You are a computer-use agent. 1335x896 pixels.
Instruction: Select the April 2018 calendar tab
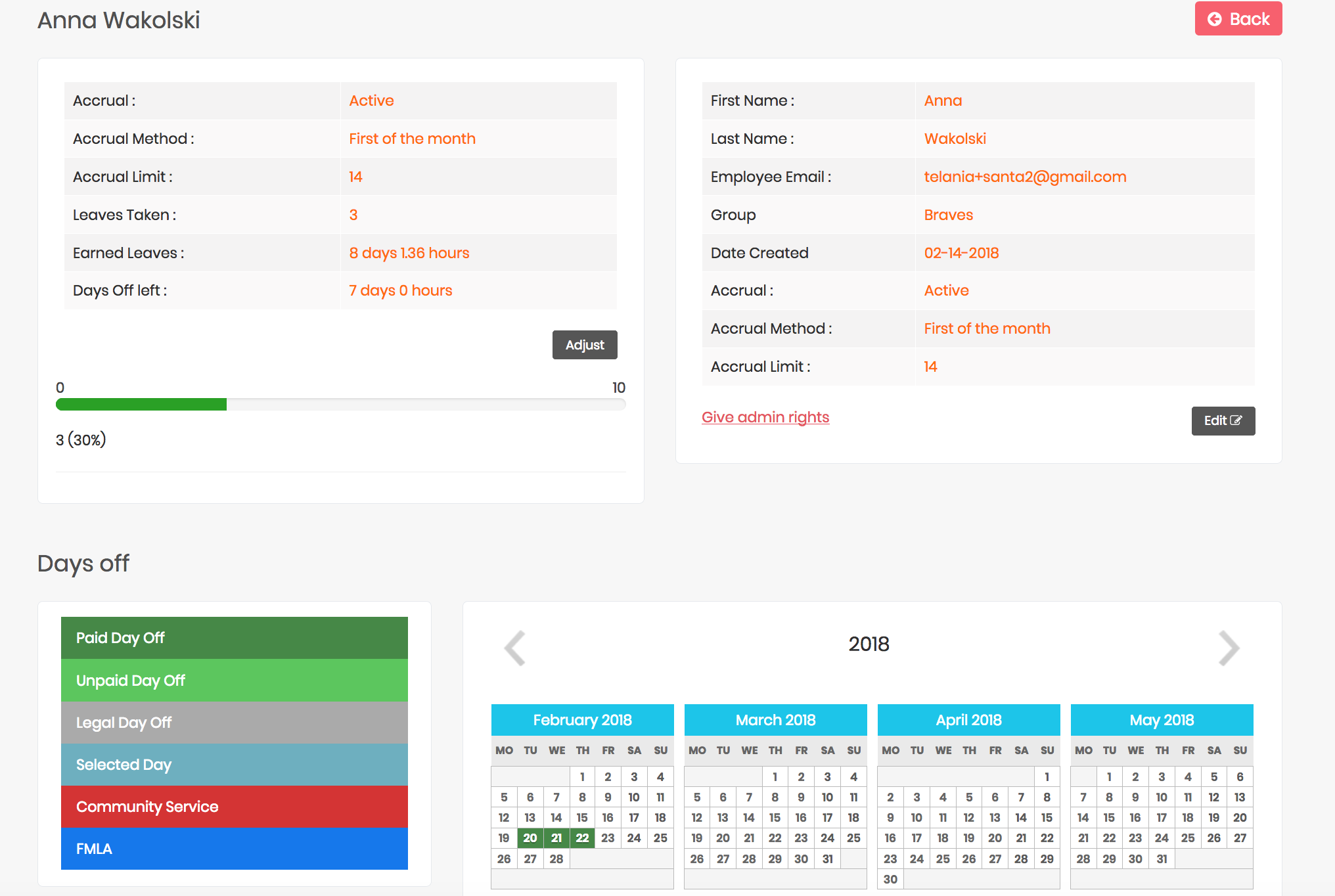(x=968, y=720)
